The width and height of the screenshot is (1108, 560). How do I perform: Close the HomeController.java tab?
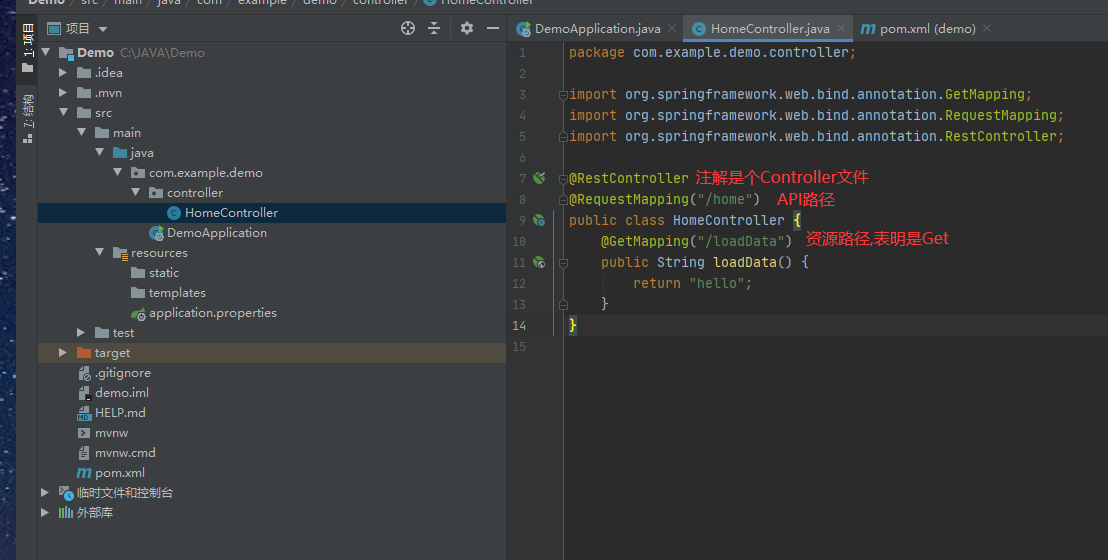pos(841,28)
